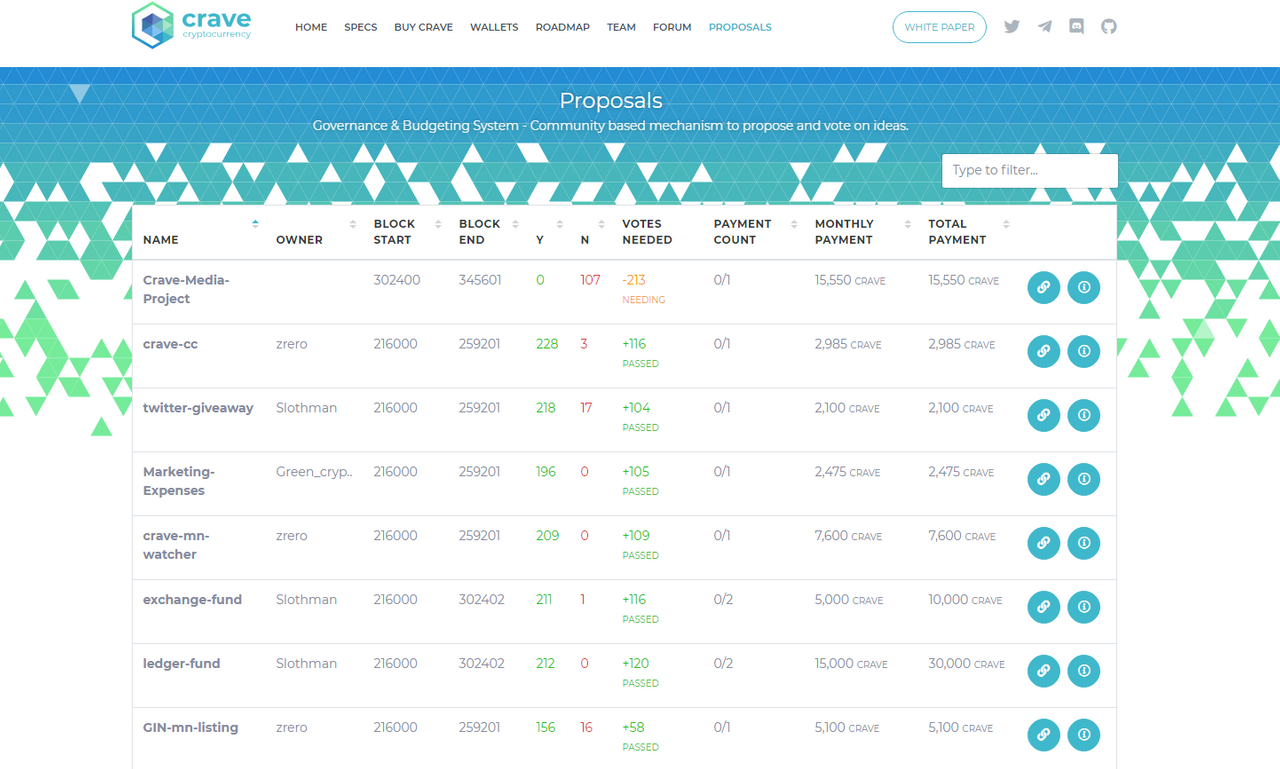Show info icon for Marketing-Expenses row
The width and height of the screenshot is (1280, 769).
1084,479
